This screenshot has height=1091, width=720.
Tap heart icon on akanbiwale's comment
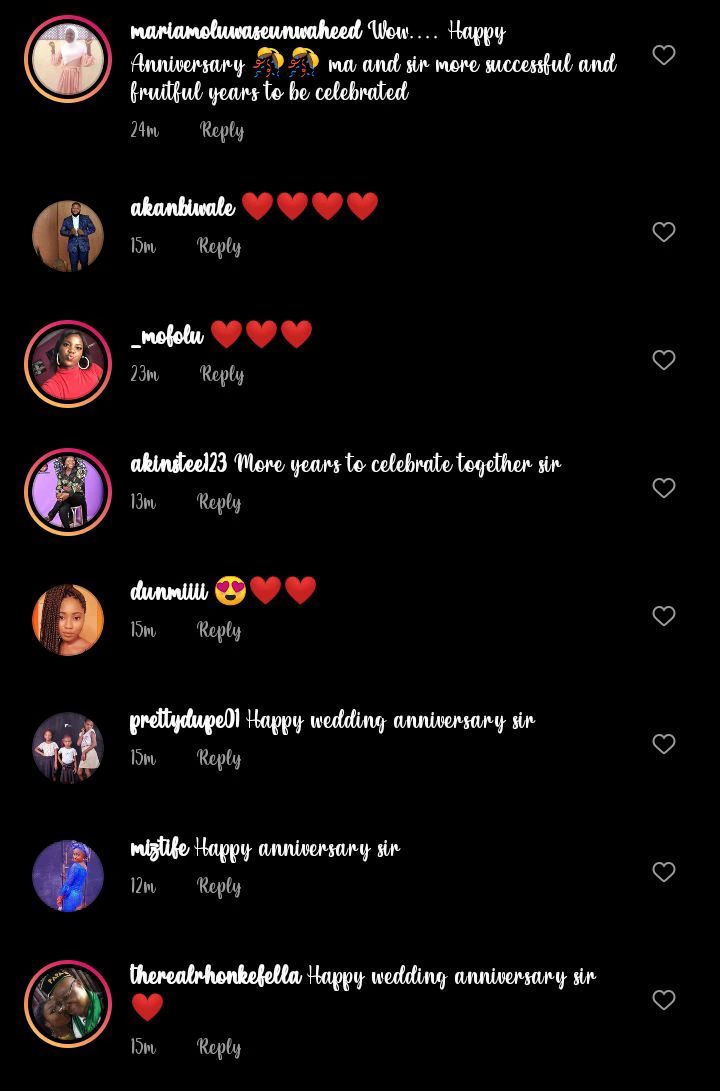[664, 231]
